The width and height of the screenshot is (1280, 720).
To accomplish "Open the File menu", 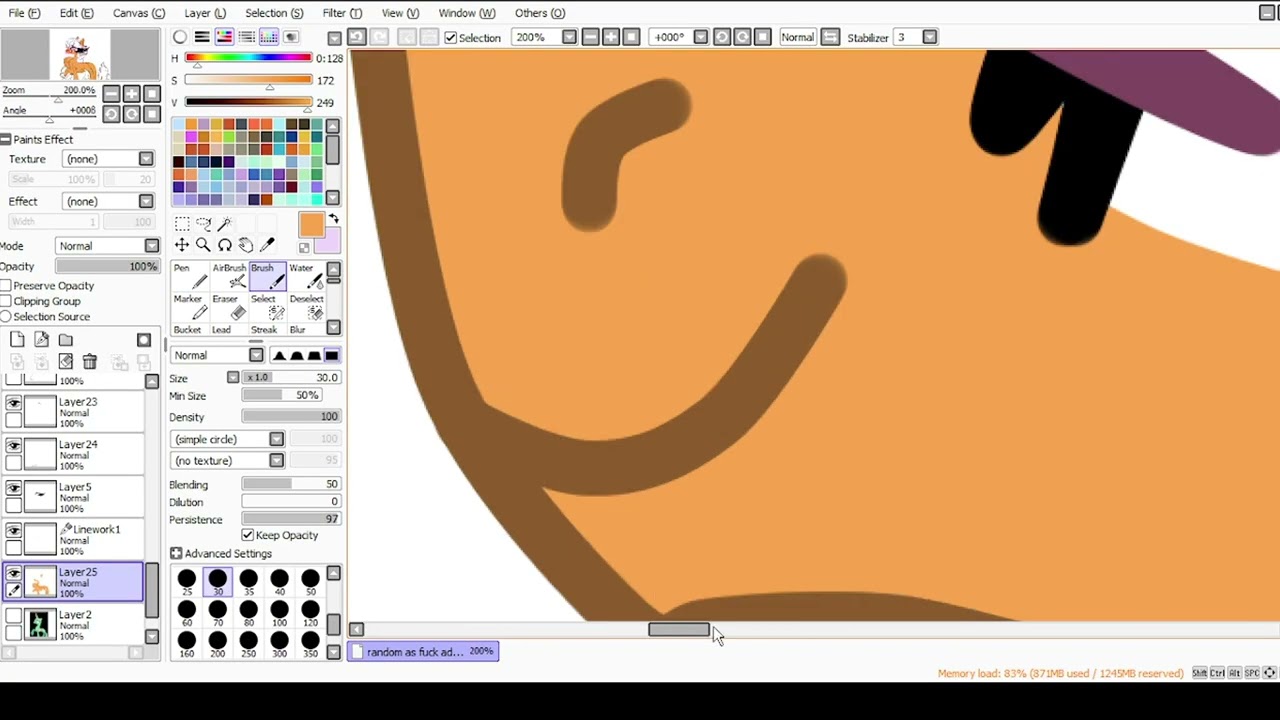I will pyautogui.click(x=24, y=13).
